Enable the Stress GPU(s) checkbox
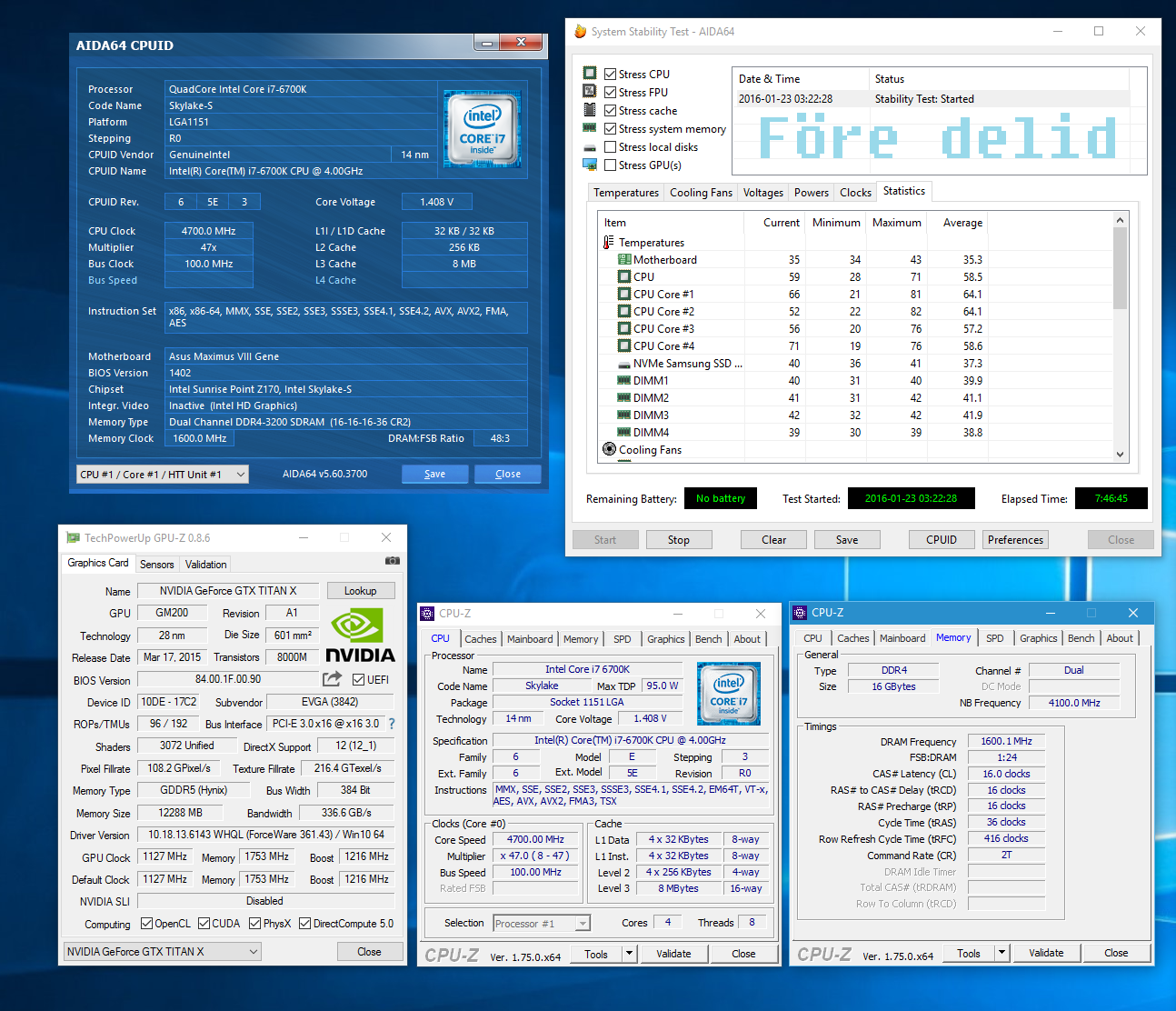 click(611, 165)
